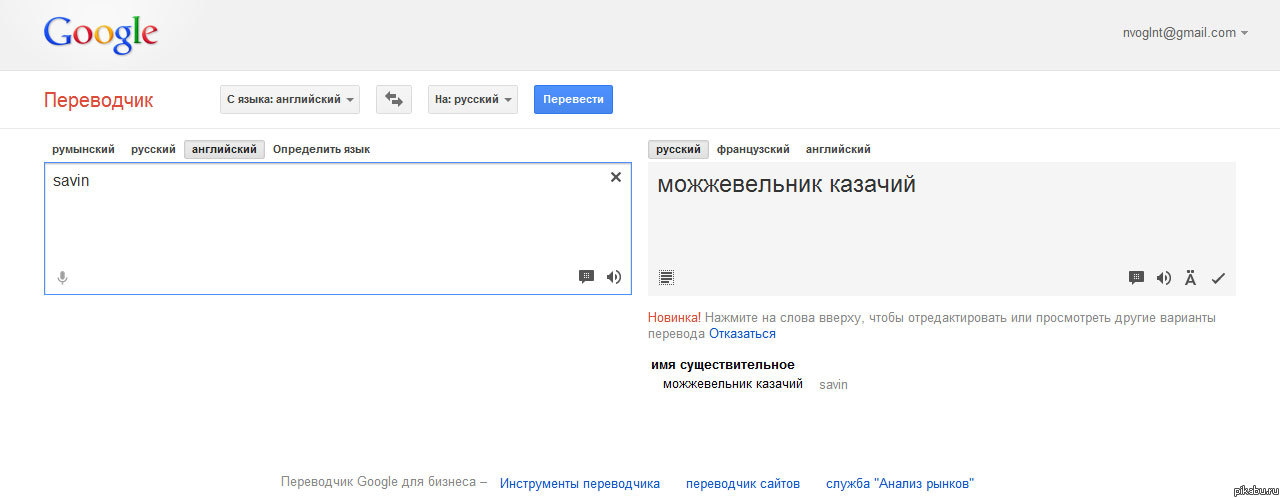Click into the source text field
Image resolution: width=1280 pixels, height=498 pixels.
click(x=338, y=228)
